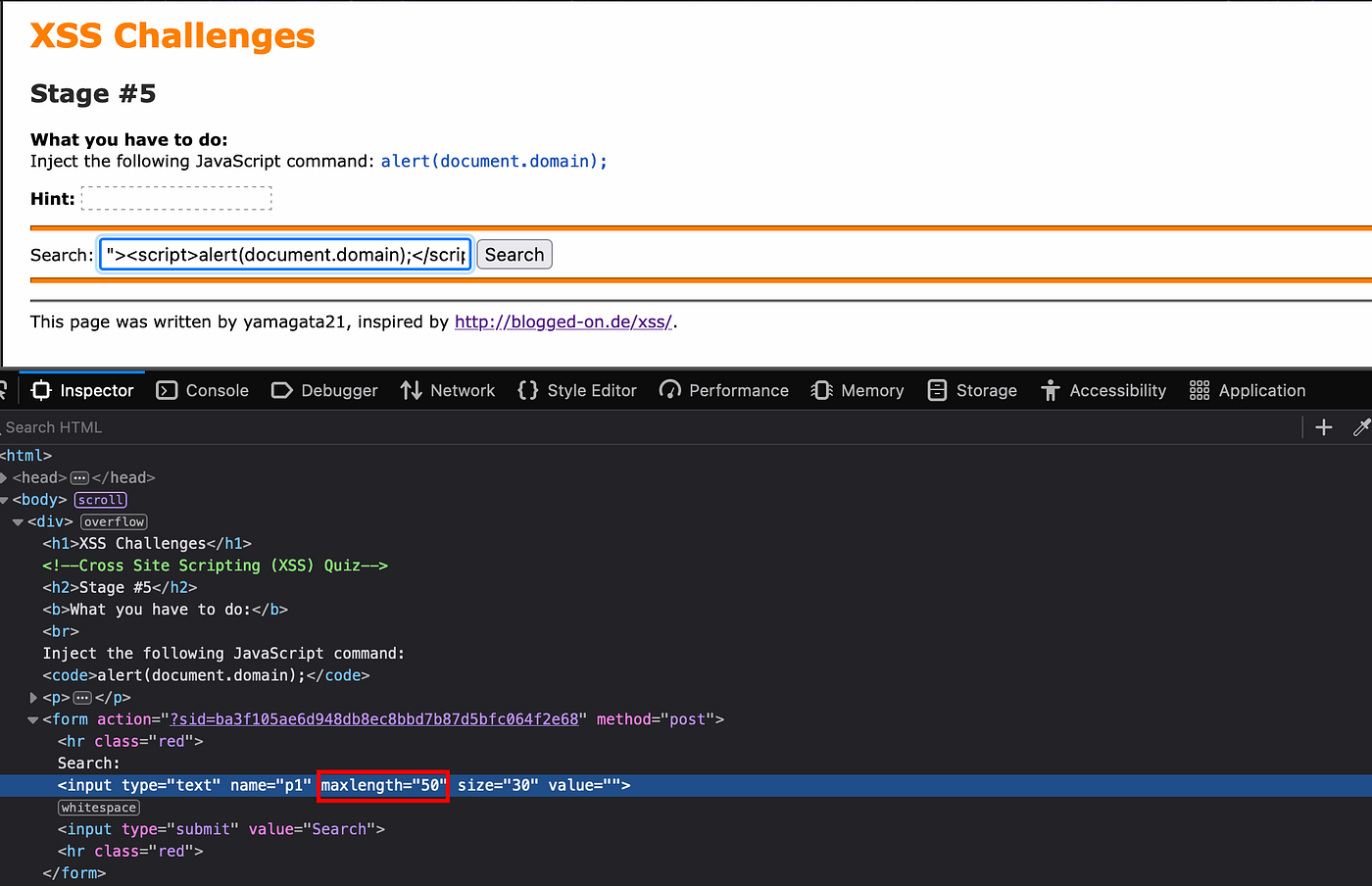Image resolution: width=1372 pixels, height=886 pixels.
Task: Select the code alert(document.domain) node
Action: [x=206, y=675]
